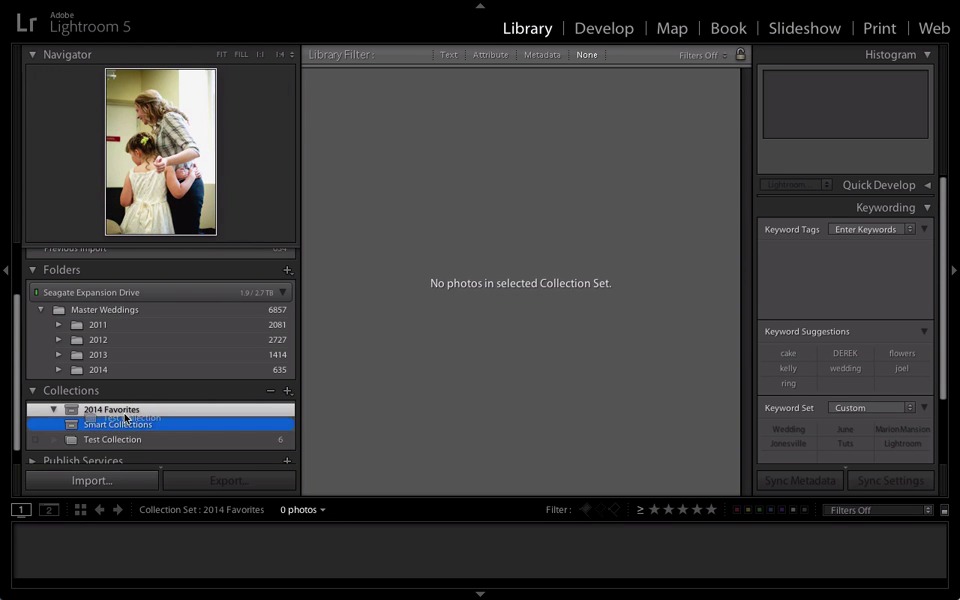Go forward with right arrow icon
The width and height of the screenshot is (960, 600).
(118, 510)
